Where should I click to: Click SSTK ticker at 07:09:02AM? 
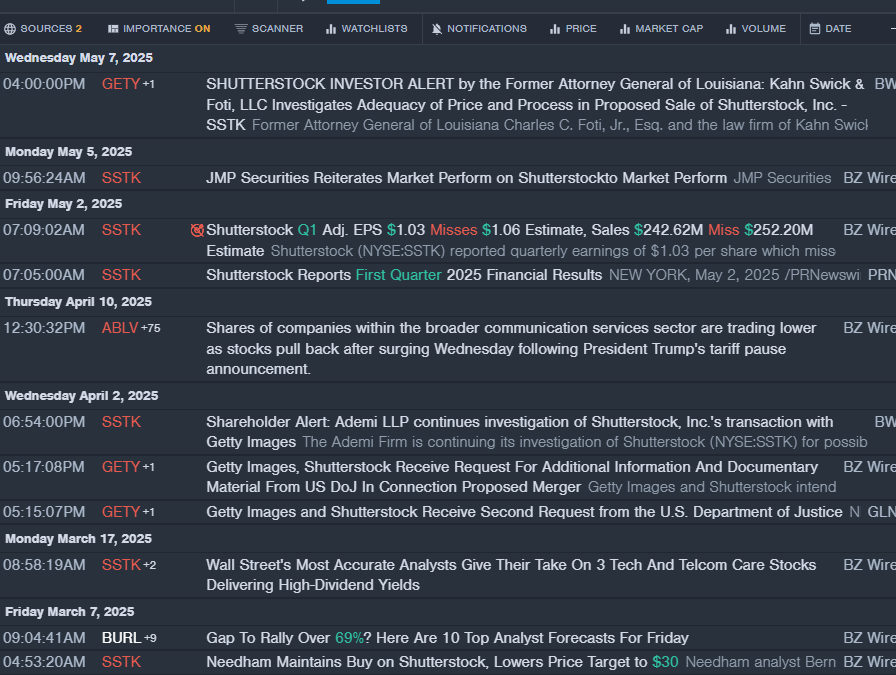[121, 230]
